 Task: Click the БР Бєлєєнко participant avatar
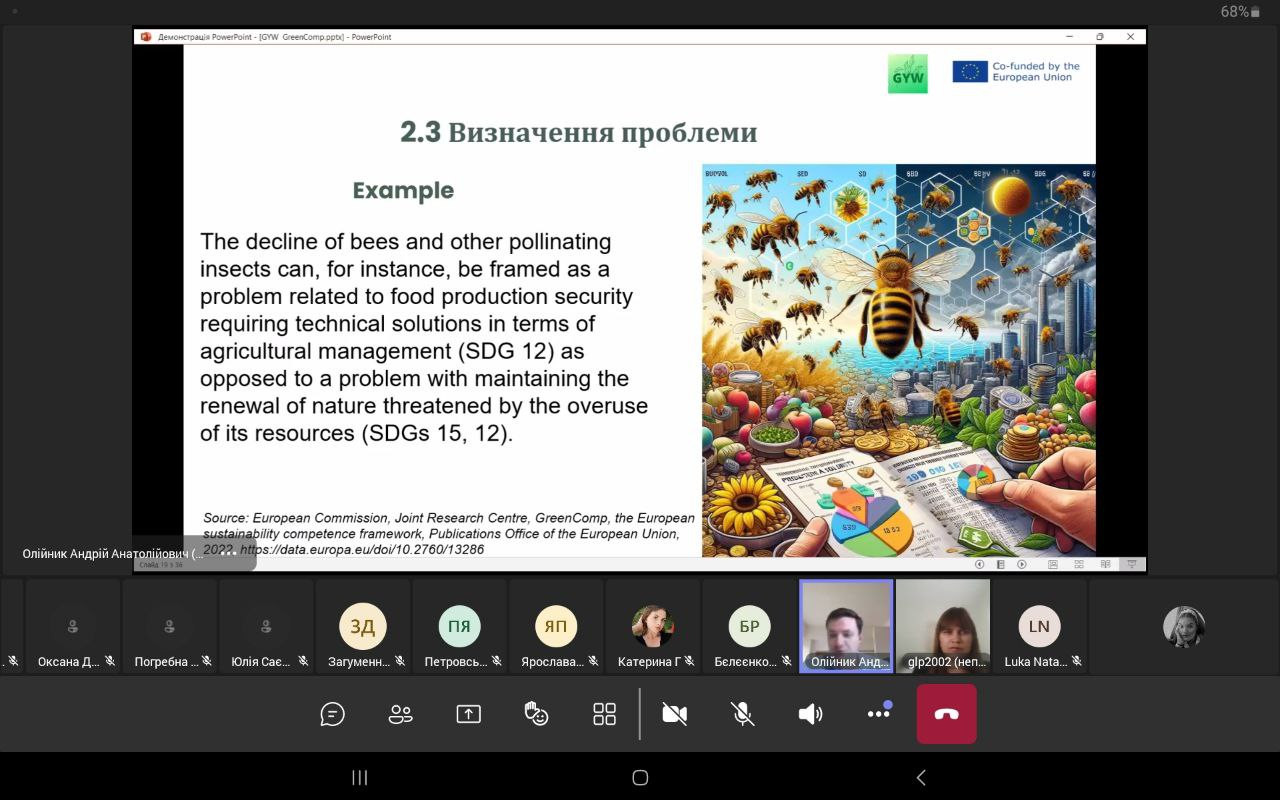[x=749, y=627]
